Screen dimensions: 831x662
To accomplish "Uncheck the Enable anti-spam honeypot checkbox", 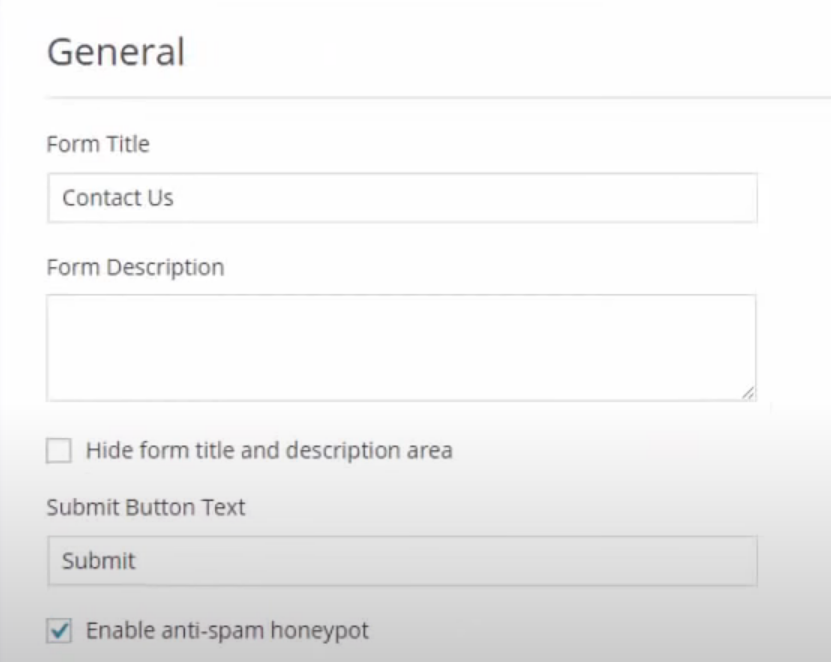I will coord(60,631).
